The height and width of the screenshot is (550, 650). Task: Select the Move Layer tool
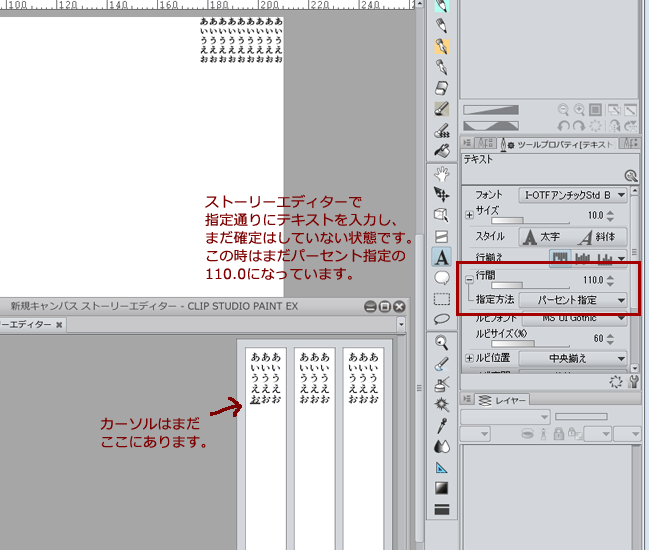[x=441, y=194]
